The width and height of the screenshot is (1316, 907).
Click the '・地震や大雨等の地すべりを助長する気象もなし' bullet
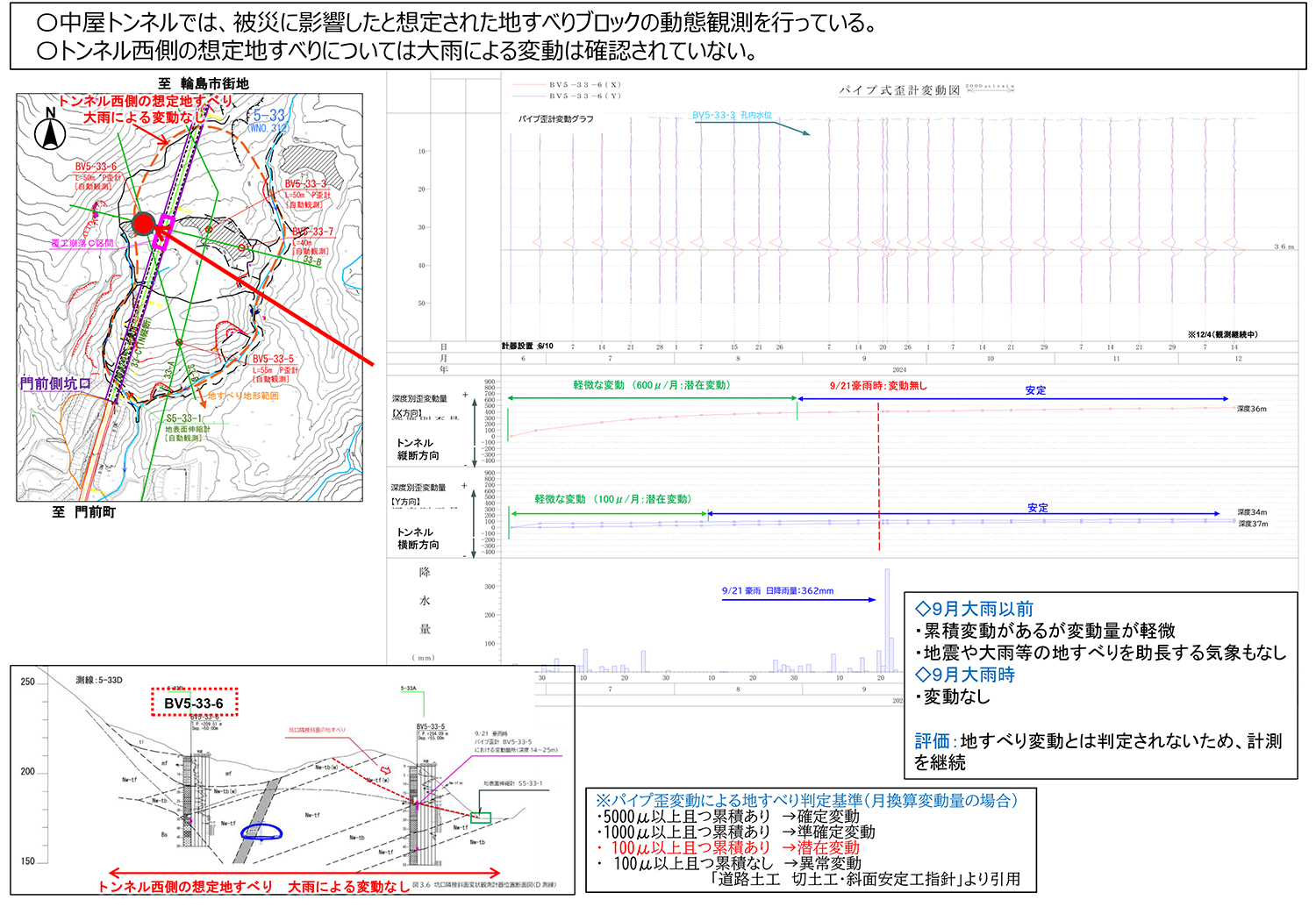[1100, 653]
